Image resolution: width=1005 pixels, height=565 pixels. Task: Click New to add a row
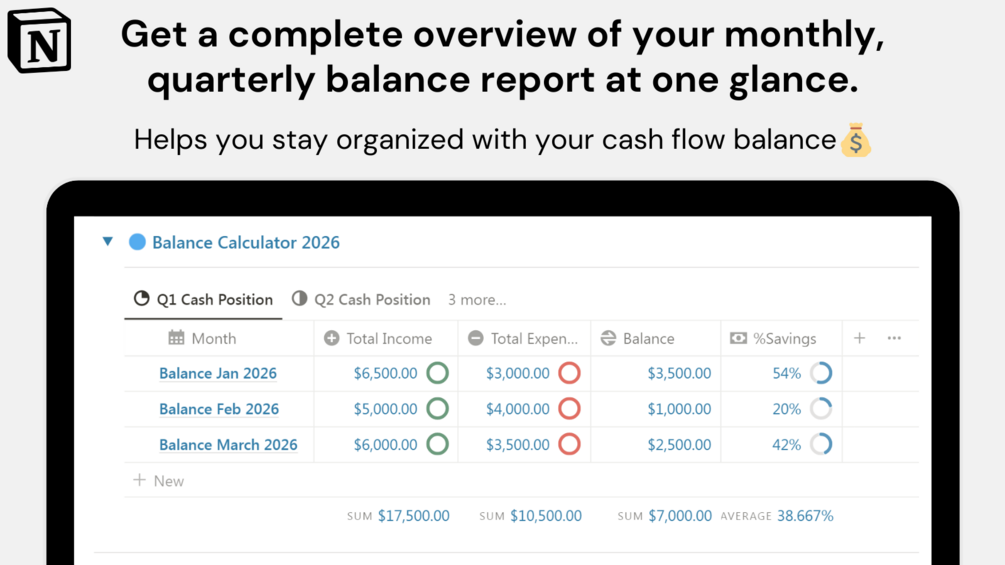pos(160,481)
